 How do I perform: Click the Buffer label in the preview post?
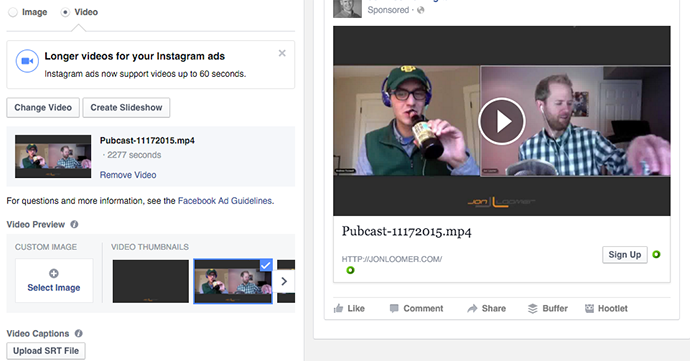click(555, 308)
